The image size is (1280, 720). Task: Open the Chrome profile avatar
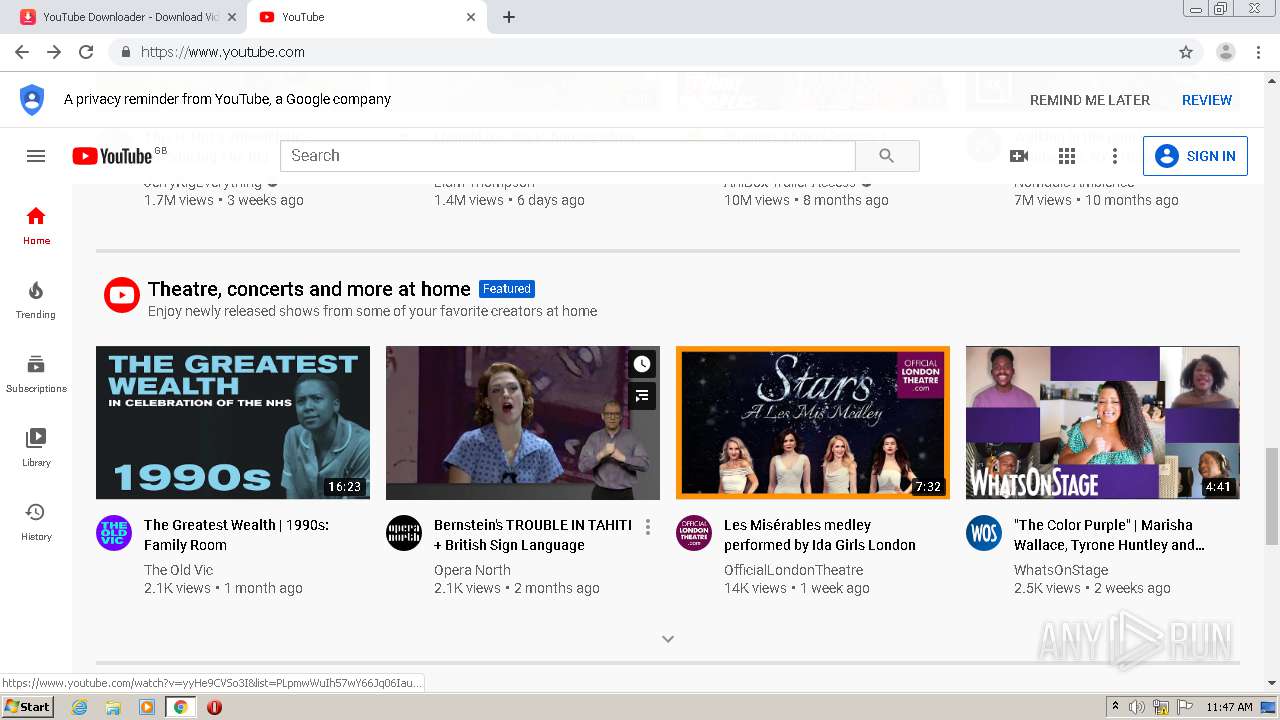[x=1226, y=52]
